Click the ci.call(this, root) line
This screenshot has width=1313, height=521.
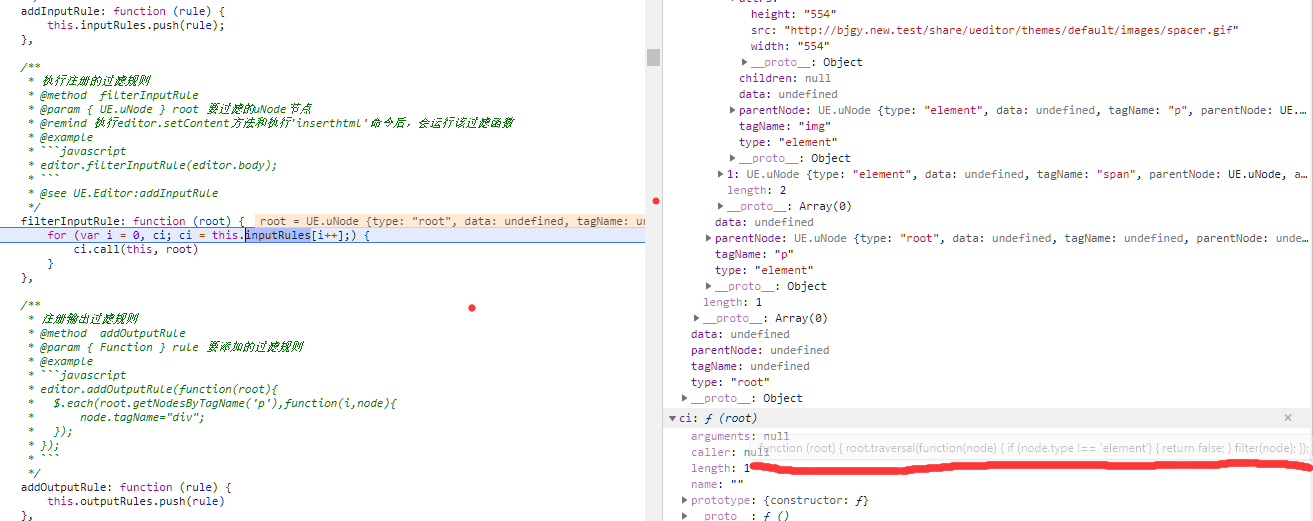(x=136, y=249)
